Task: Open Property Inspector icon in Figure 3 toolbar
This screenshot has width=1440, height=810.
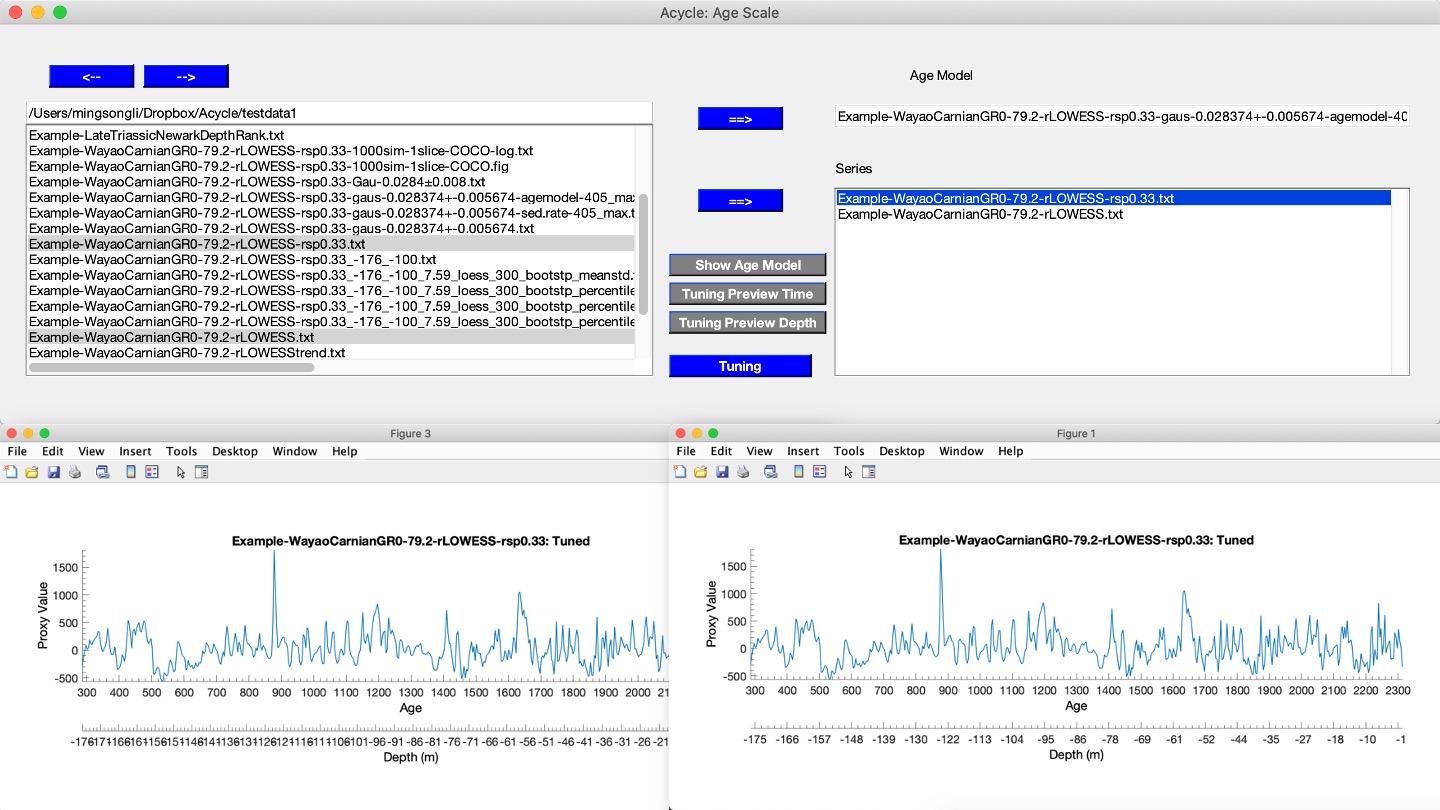Action: tap(201, 472)
